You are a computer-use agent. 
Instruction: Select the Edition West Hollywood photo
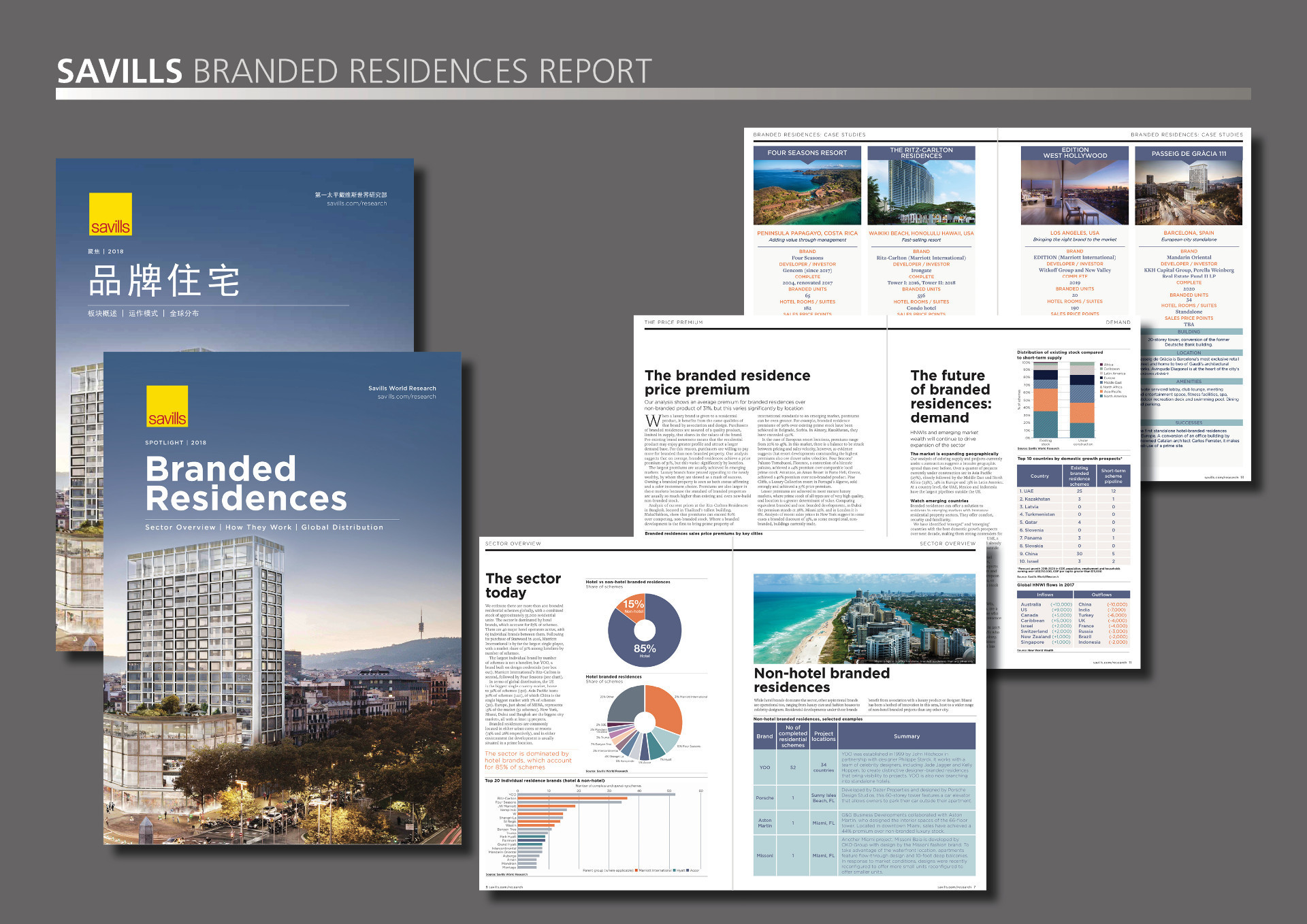pyautogui.click(x=1074, y=193)
